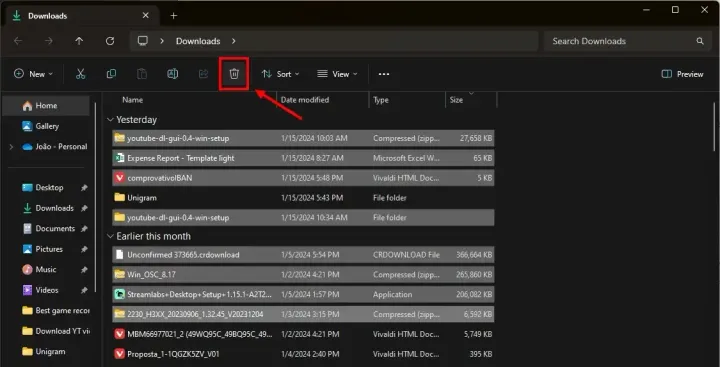Screen dimensions: 720x367
Task: Open the View dropdown
Action: [x=337, y=74]
